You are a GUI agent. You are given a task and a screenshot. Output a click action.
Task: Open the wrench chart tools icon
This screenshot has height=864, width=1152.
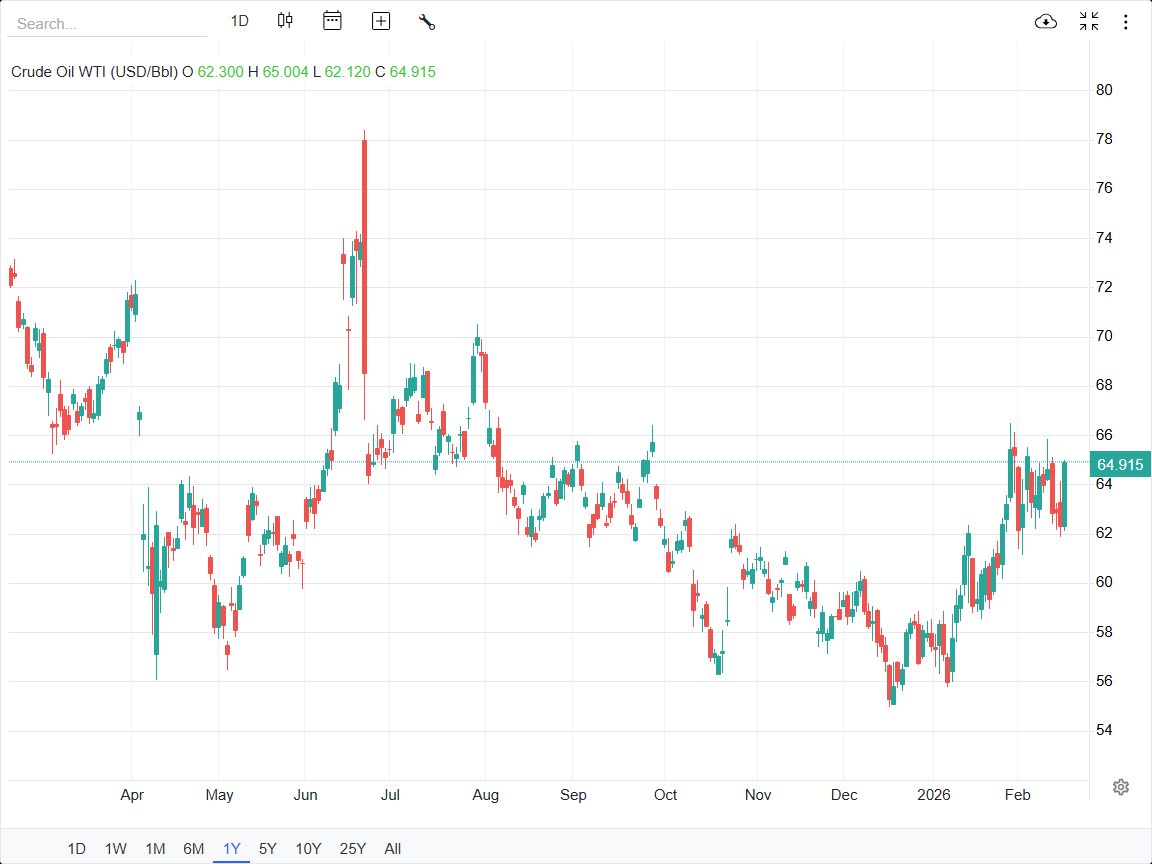coord(427,21)
